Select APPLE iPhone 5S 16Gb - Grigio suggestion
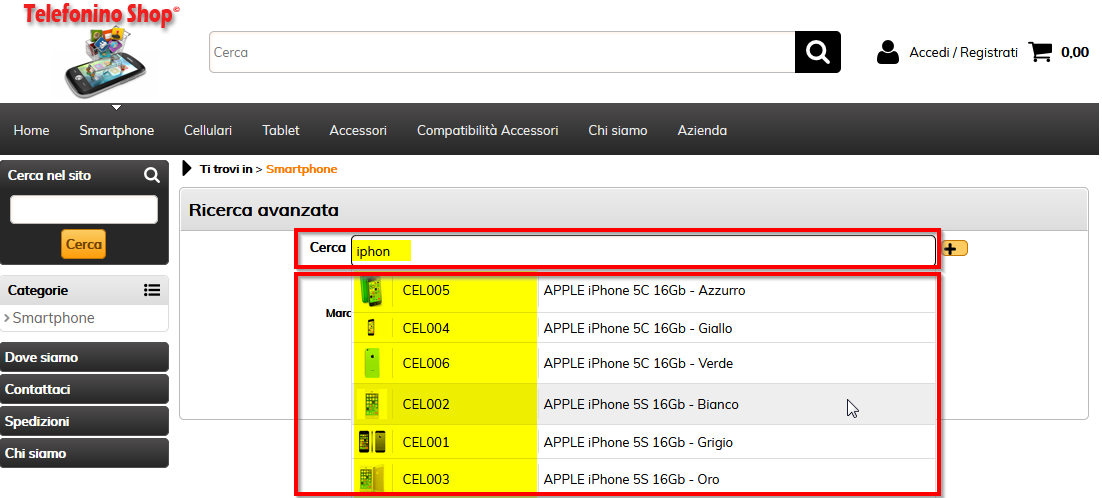The height and width of the screenshot is (498, 1102). pos(638,442)
